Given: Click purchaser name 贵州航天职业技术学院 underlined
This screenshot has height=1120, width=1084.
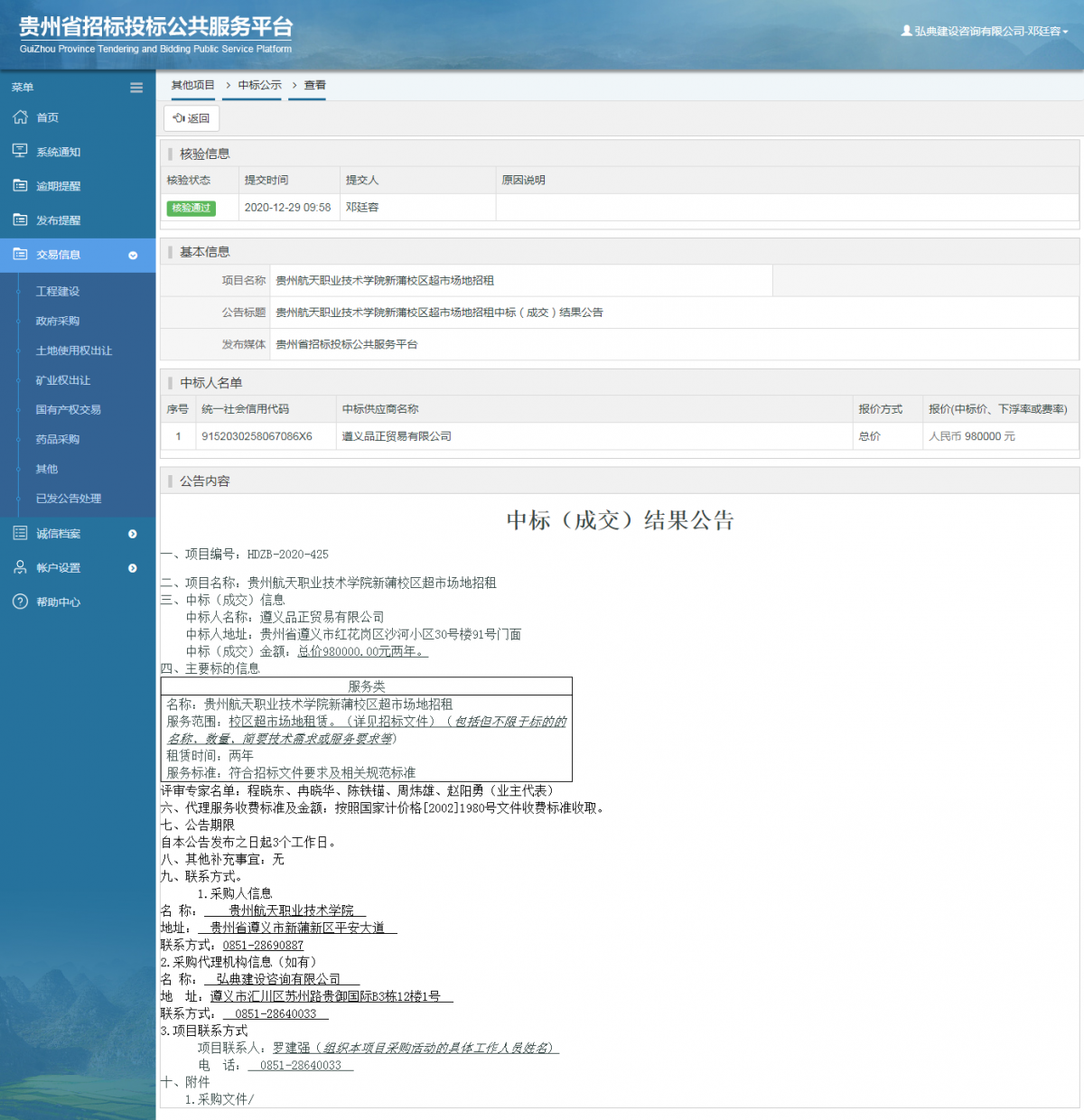Looking at the screenshot, I should (291, 910).
